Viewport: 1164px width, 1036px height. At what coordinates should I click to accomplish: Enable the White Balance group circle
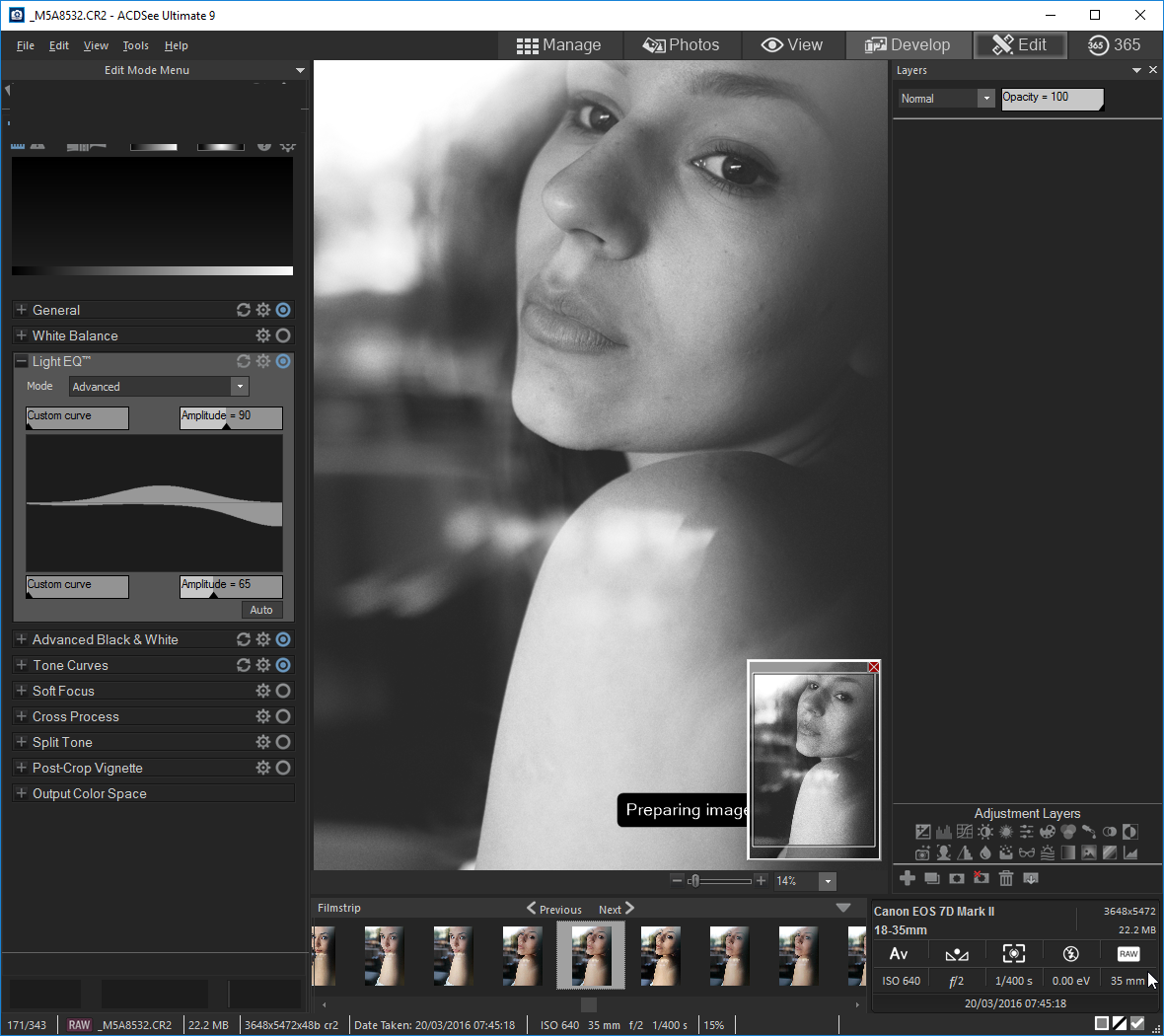pos(283,335)
